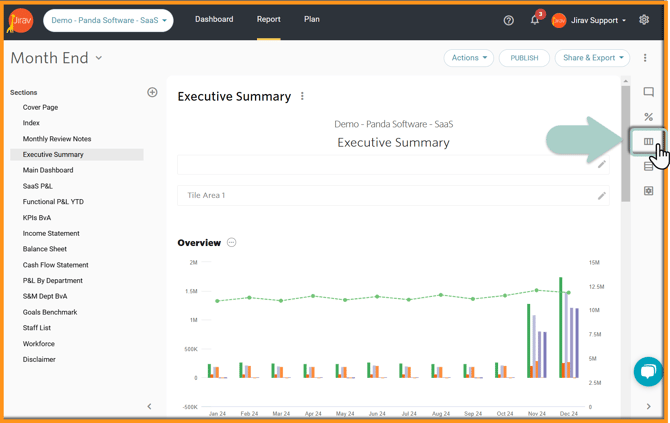This screenshot has width=670, height=423.
Task: Edit Tile Area 1 with pencil icon
Action: [601, 196]
